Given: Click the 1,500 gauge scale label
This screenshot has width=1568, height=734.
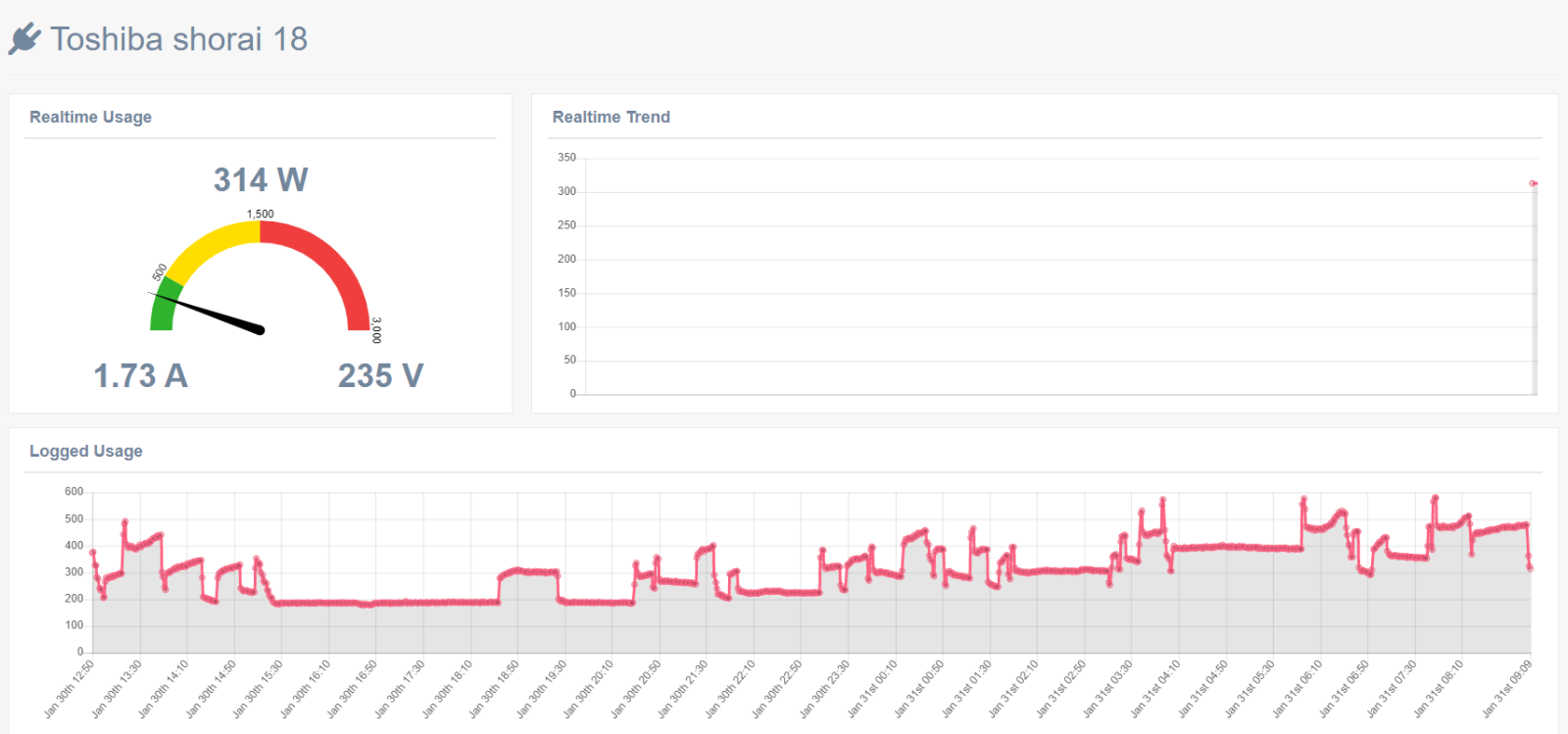Looking at the screenshot, I should click(x=261, y=214).
